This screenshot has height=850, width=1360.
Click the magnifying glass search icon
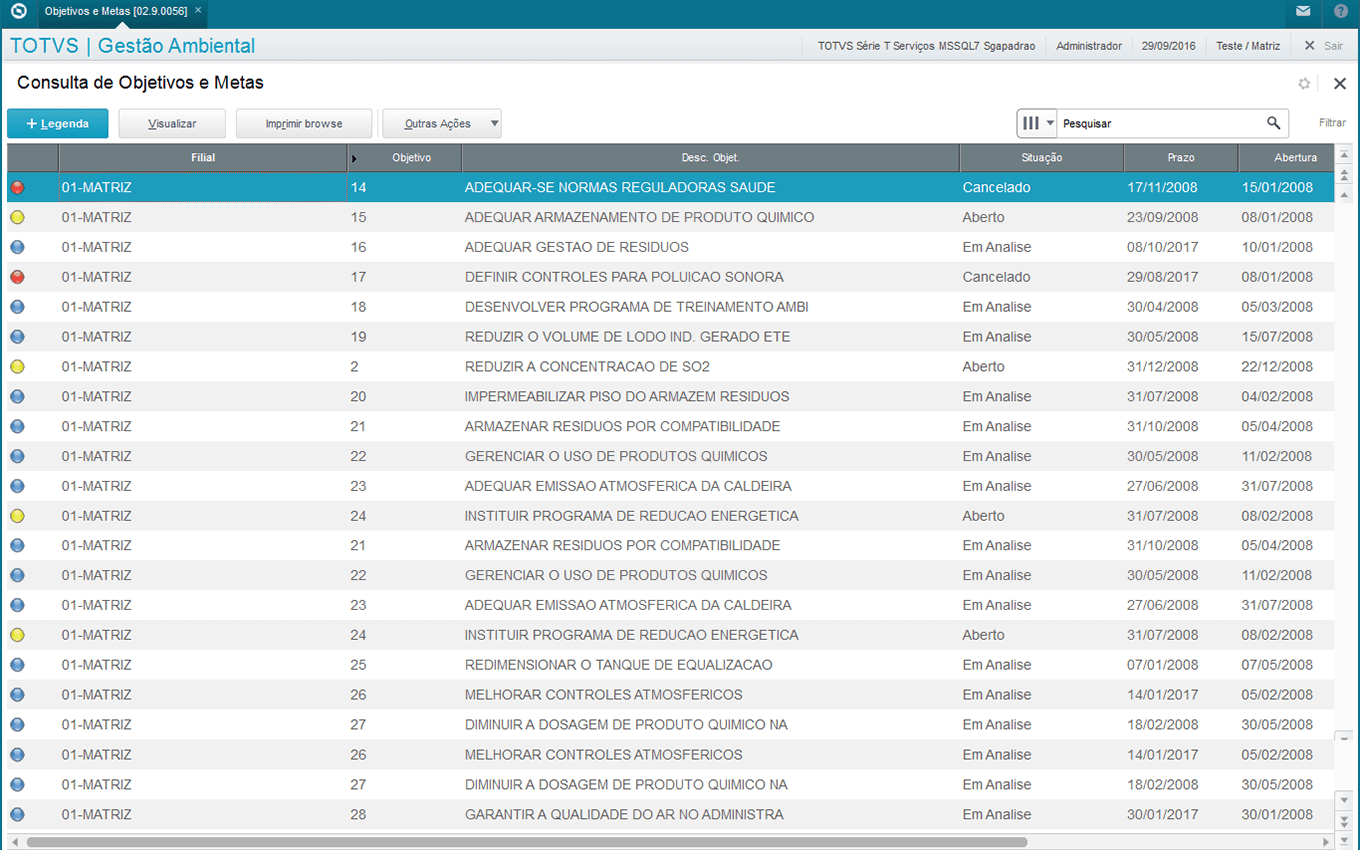click(1273, 123)
